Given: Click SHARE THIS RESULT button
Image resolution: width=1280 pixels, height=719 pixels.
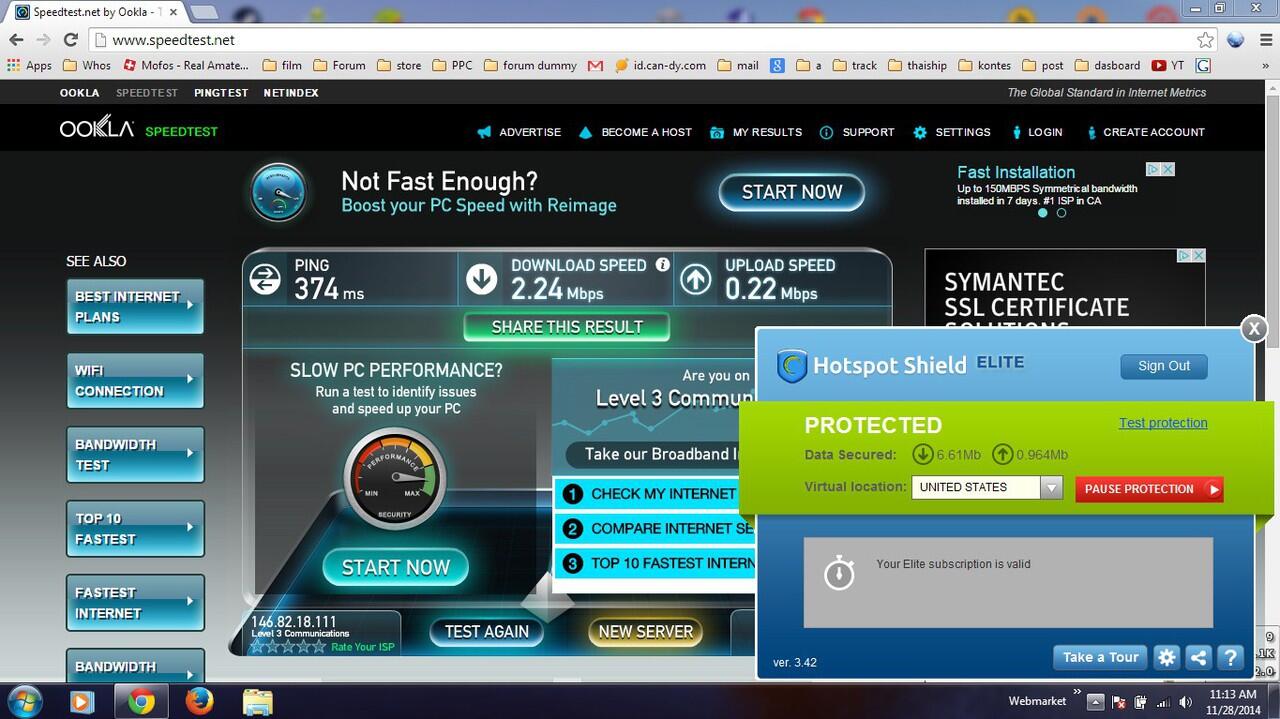Looking at the screenshot, I should click(x=567, y=327).
